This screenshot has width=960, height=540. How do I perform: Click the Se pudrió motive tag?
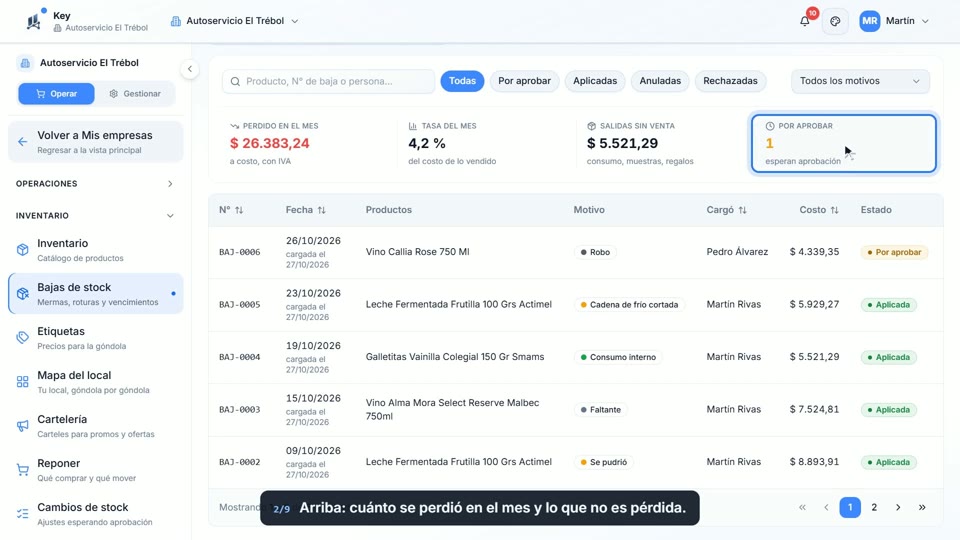click(603, 462)
